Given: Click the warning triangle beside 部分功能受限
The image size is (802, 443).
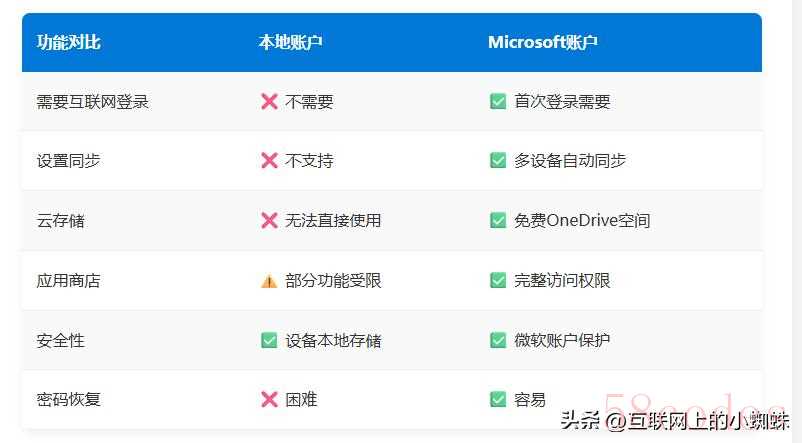Looking at the screenshot, I should click(269, 281).
